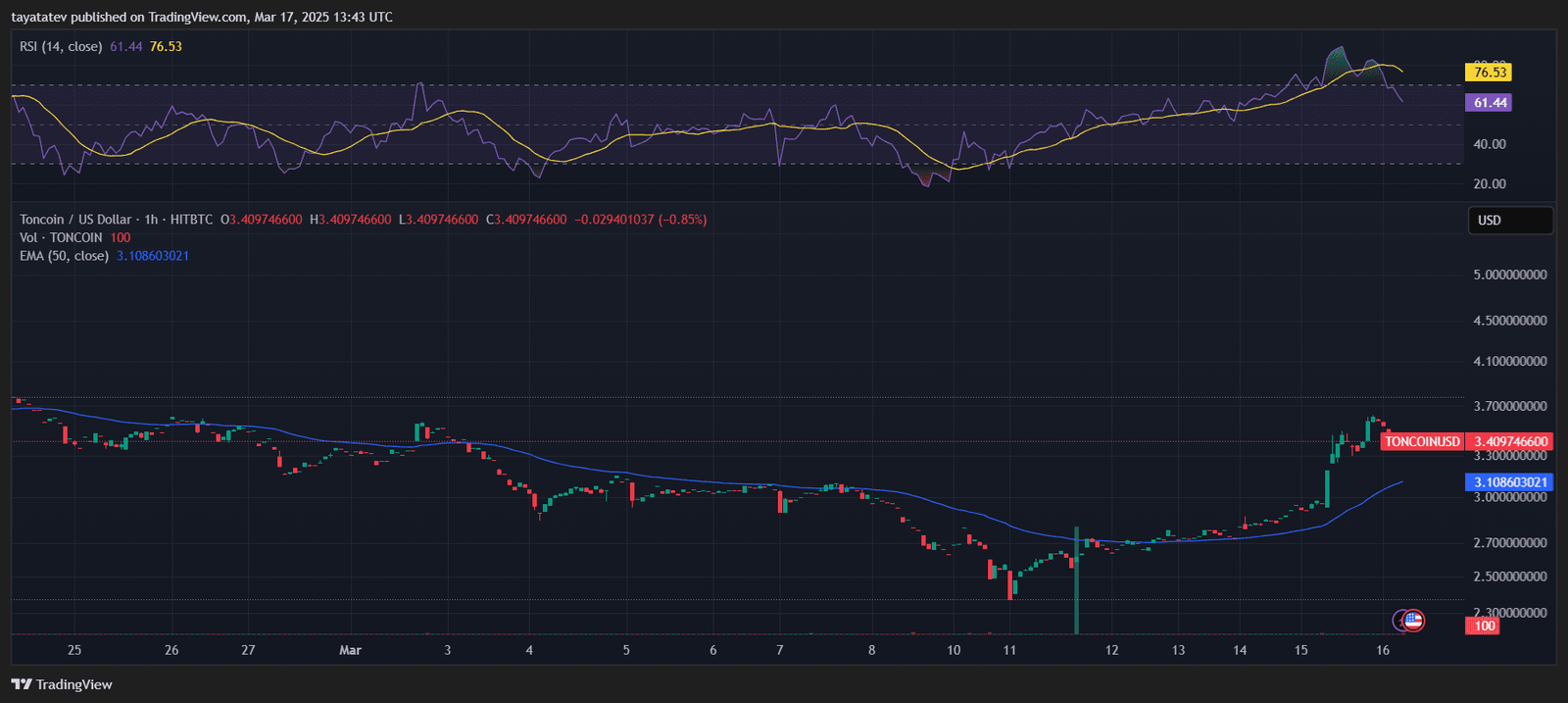
Task: Click the EMA (50, close) indicator label
Action: point(64,256)
